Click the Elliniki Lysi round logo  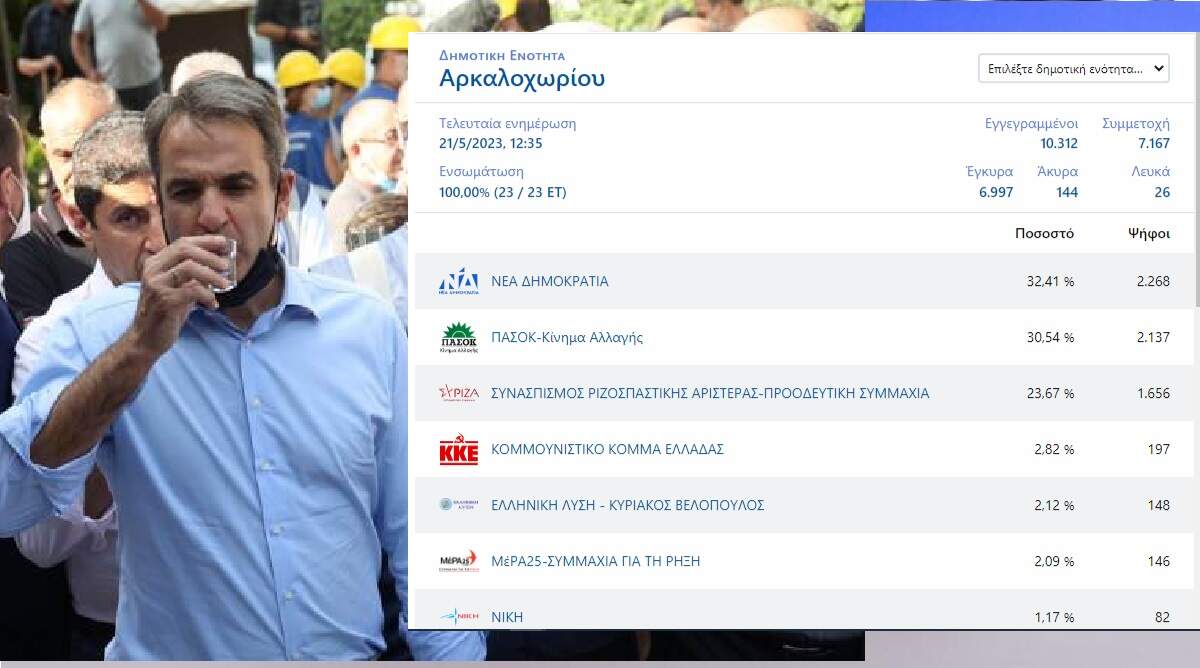coord(458,505)
